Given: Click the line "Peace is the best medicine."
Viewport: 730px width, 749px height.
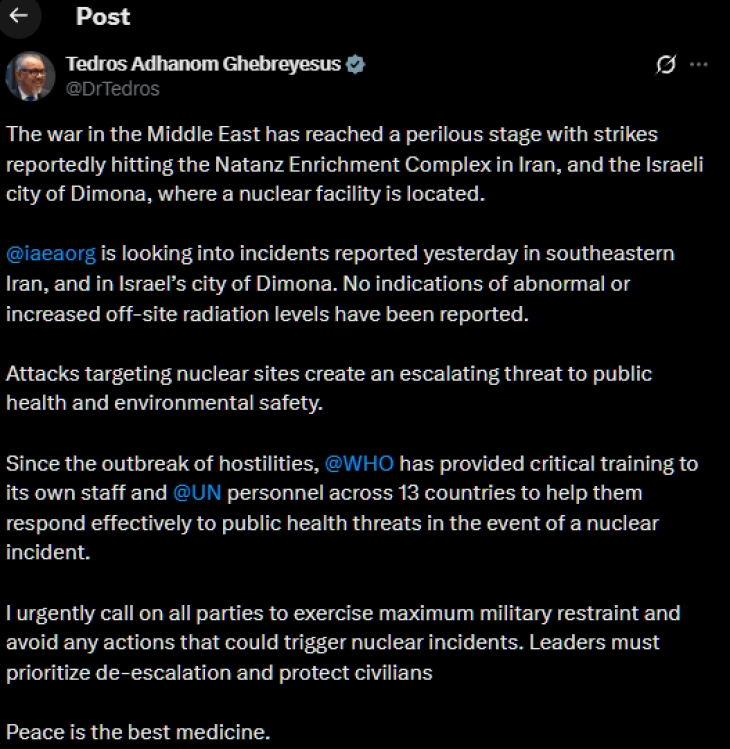Looking at the screenshot, I should (138, 732).
